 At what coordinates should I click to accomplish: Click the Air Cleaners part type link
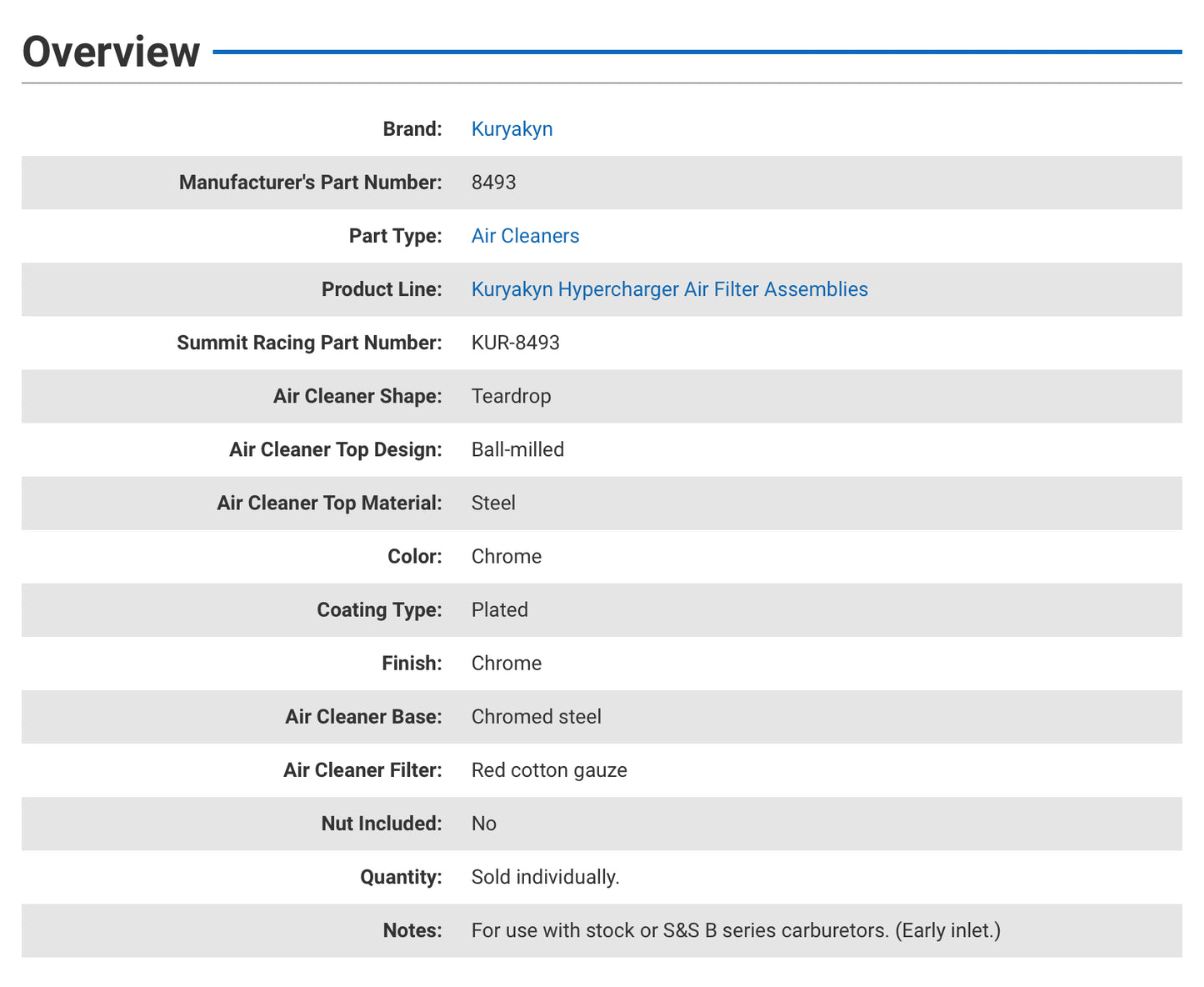[525, 236]
